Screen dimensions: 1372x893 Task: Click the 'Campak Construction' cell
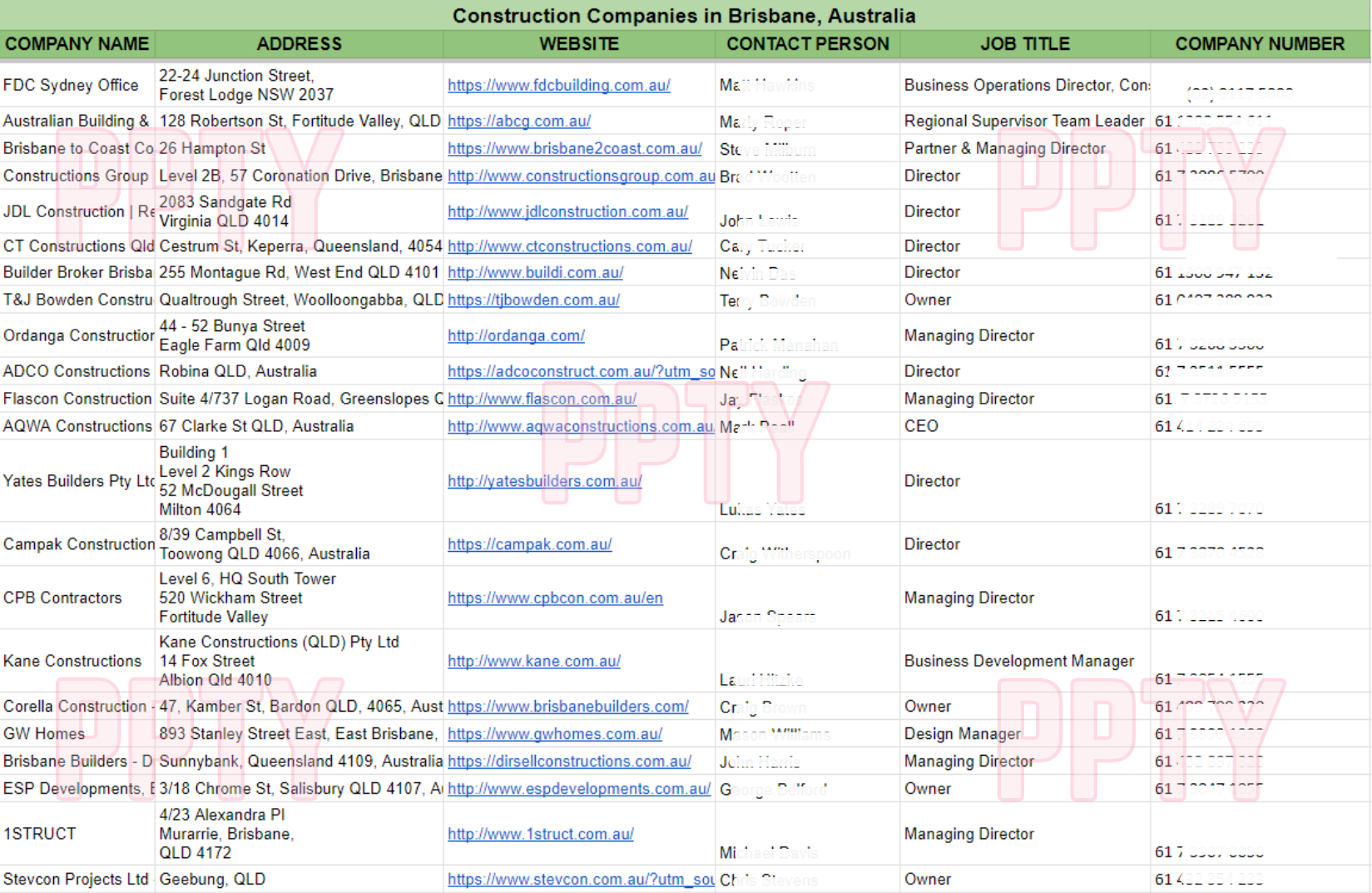77,545
